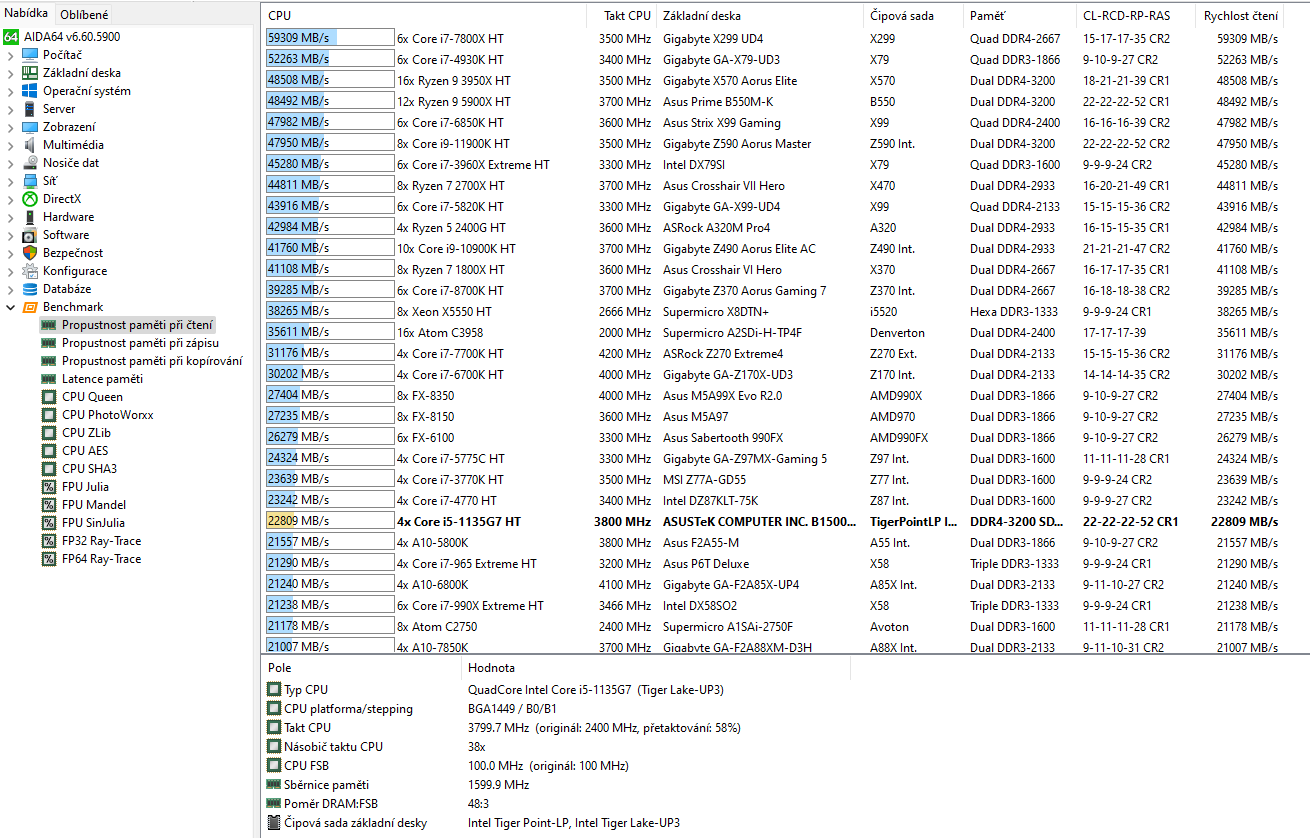
Task: Click the Typ CPU field icon
Action: pos(274,689)
